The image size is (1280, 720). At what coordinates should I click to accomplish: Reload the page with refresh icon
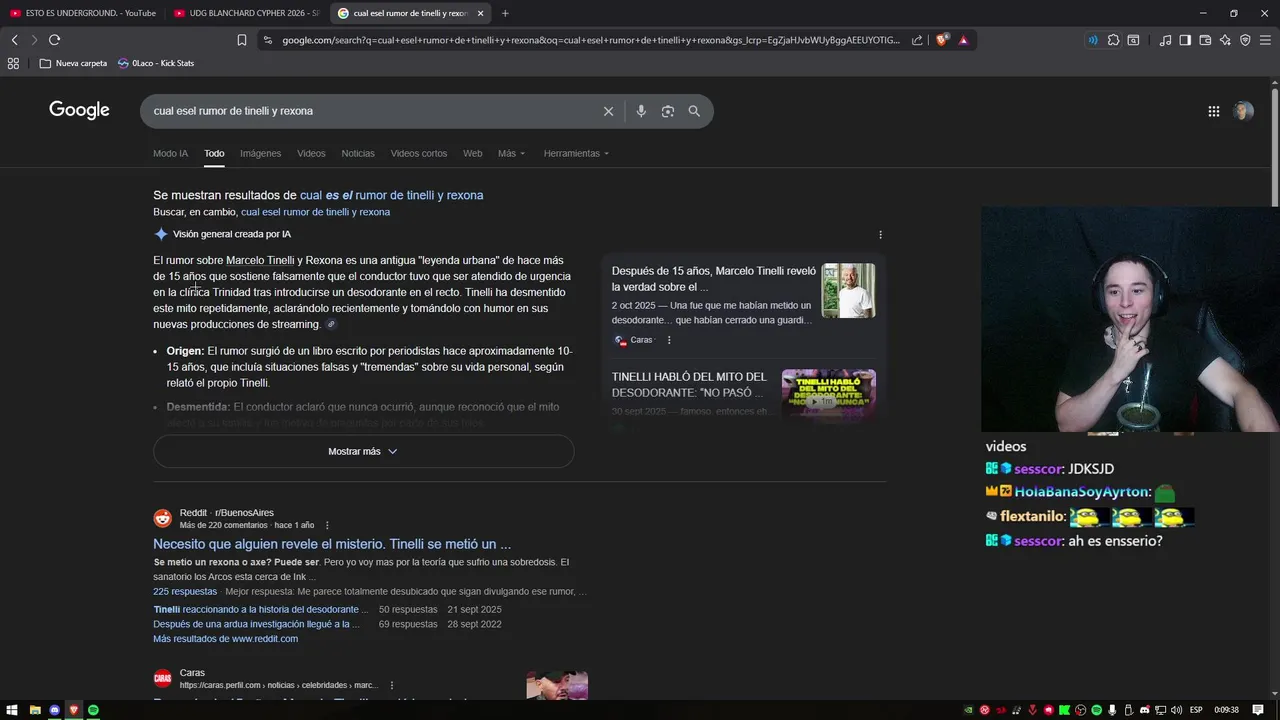[x=54, y=40]
